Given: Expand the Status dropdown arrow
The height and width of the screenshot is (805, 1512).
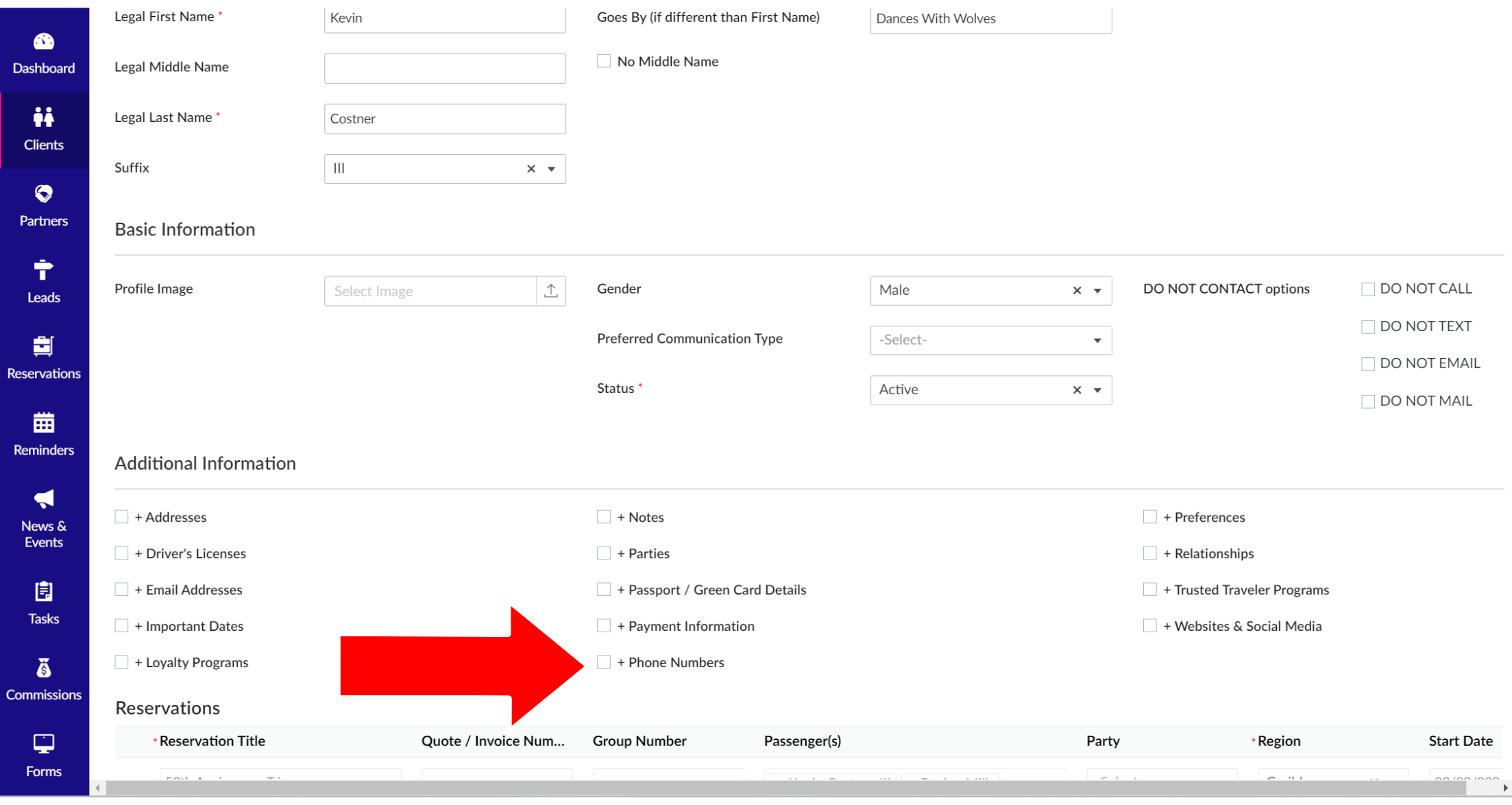Looking at the screenshot, I should pos(1097,390).
